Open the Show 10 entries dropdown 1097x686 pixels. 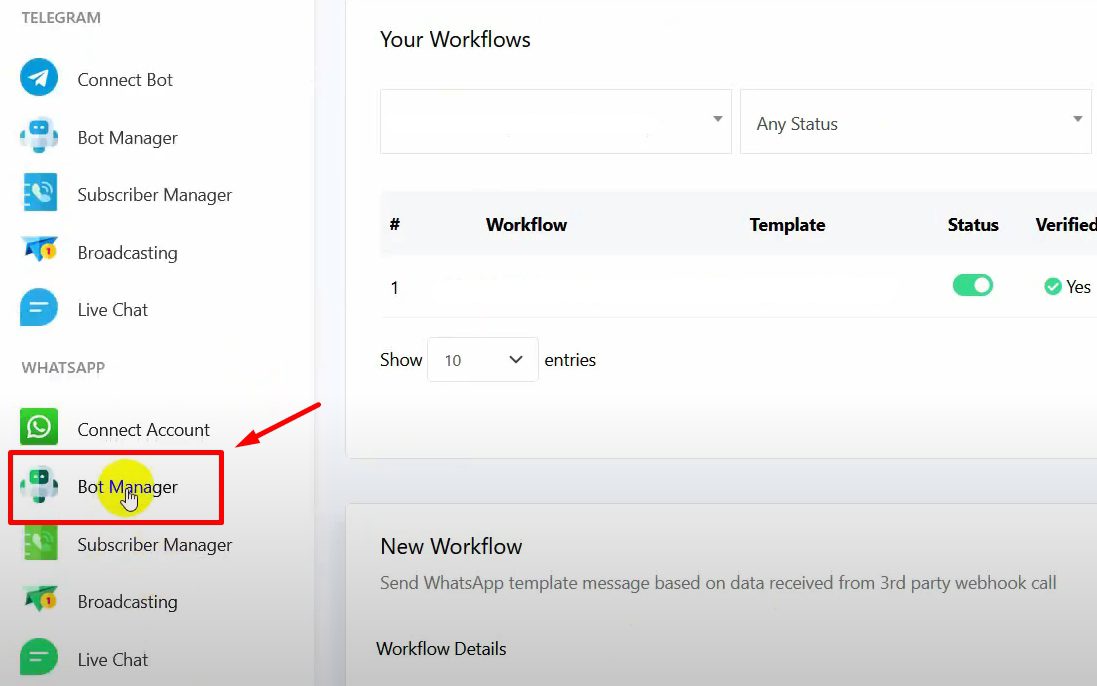482,360
